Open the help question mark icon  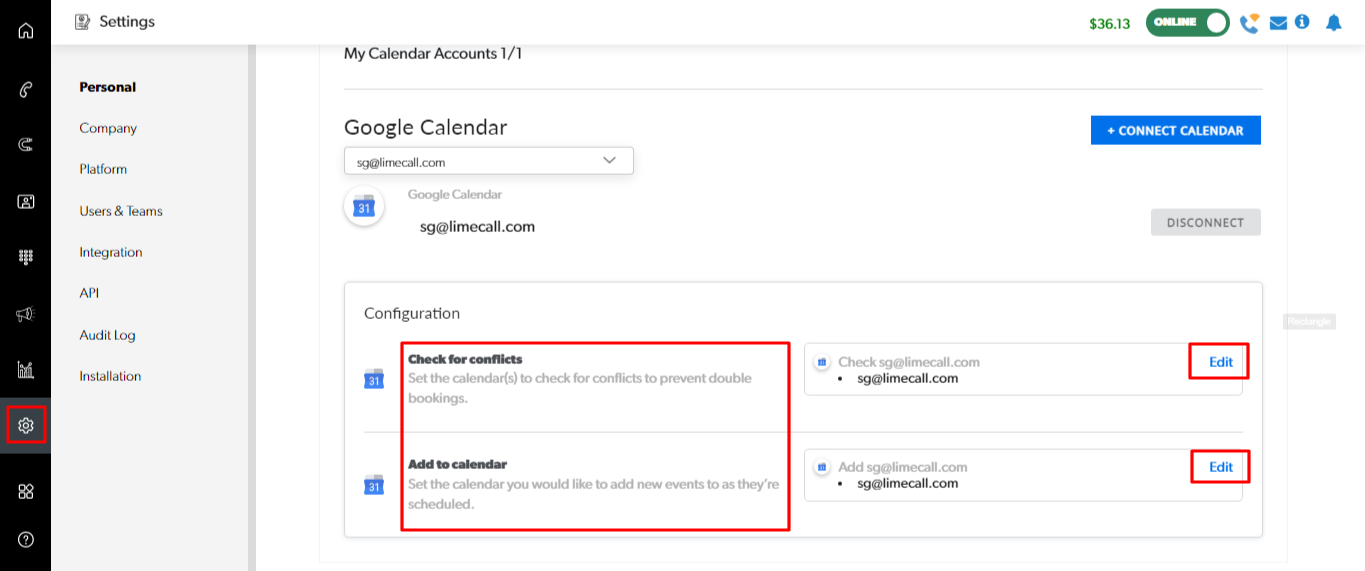[26, 539]
